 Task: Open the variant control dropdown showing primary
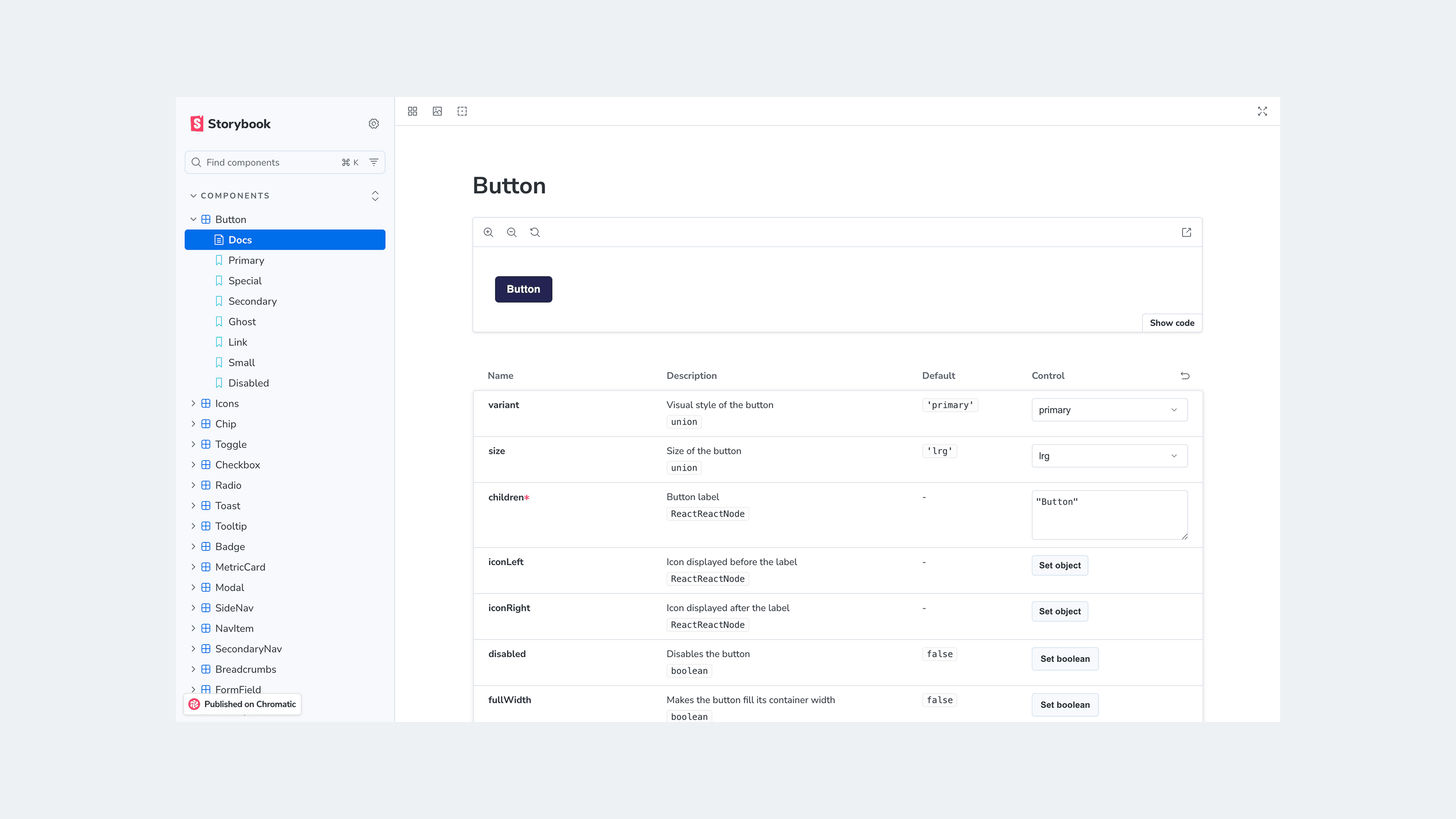pyautogui.click(x=1108, y=410)
